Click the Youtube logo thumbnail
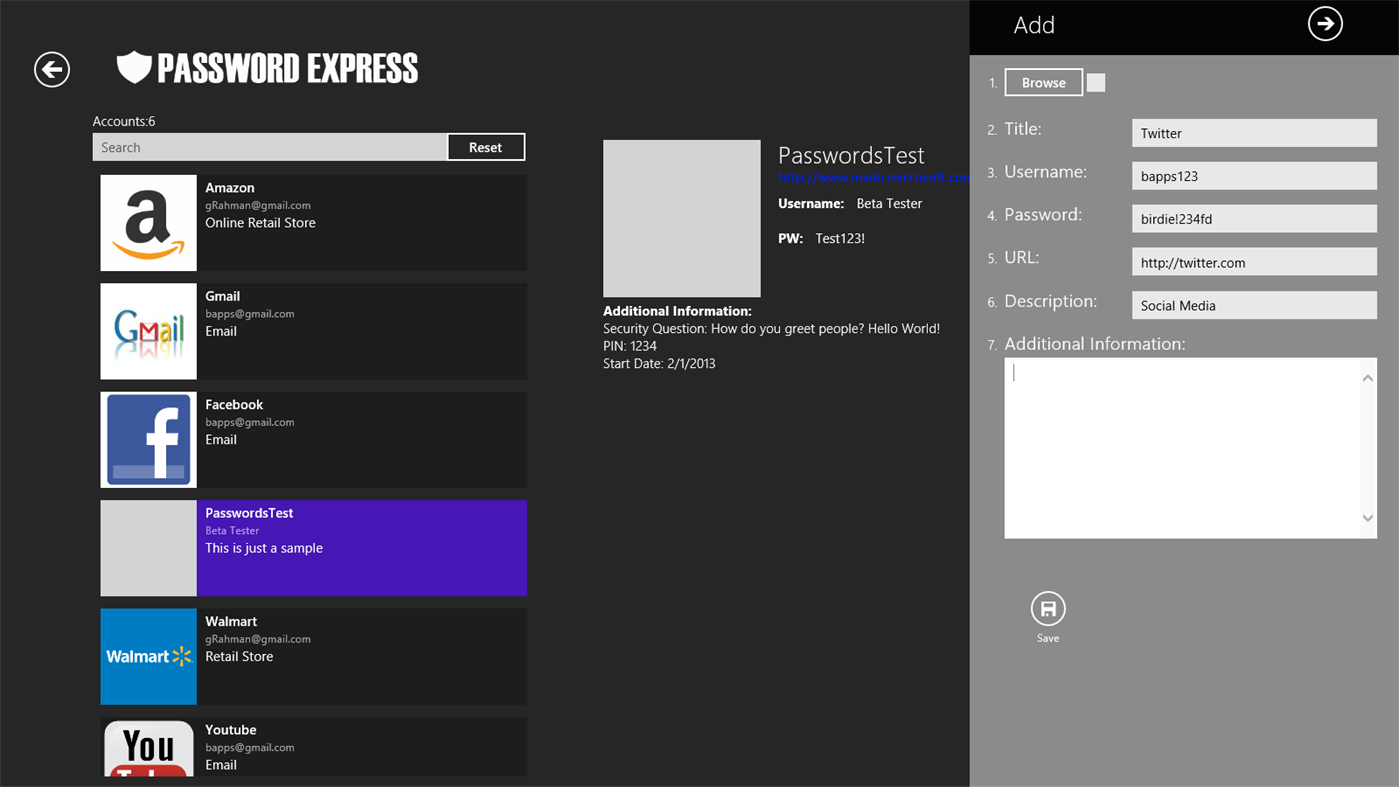1399x787 pixels. (x=148, y=748)
